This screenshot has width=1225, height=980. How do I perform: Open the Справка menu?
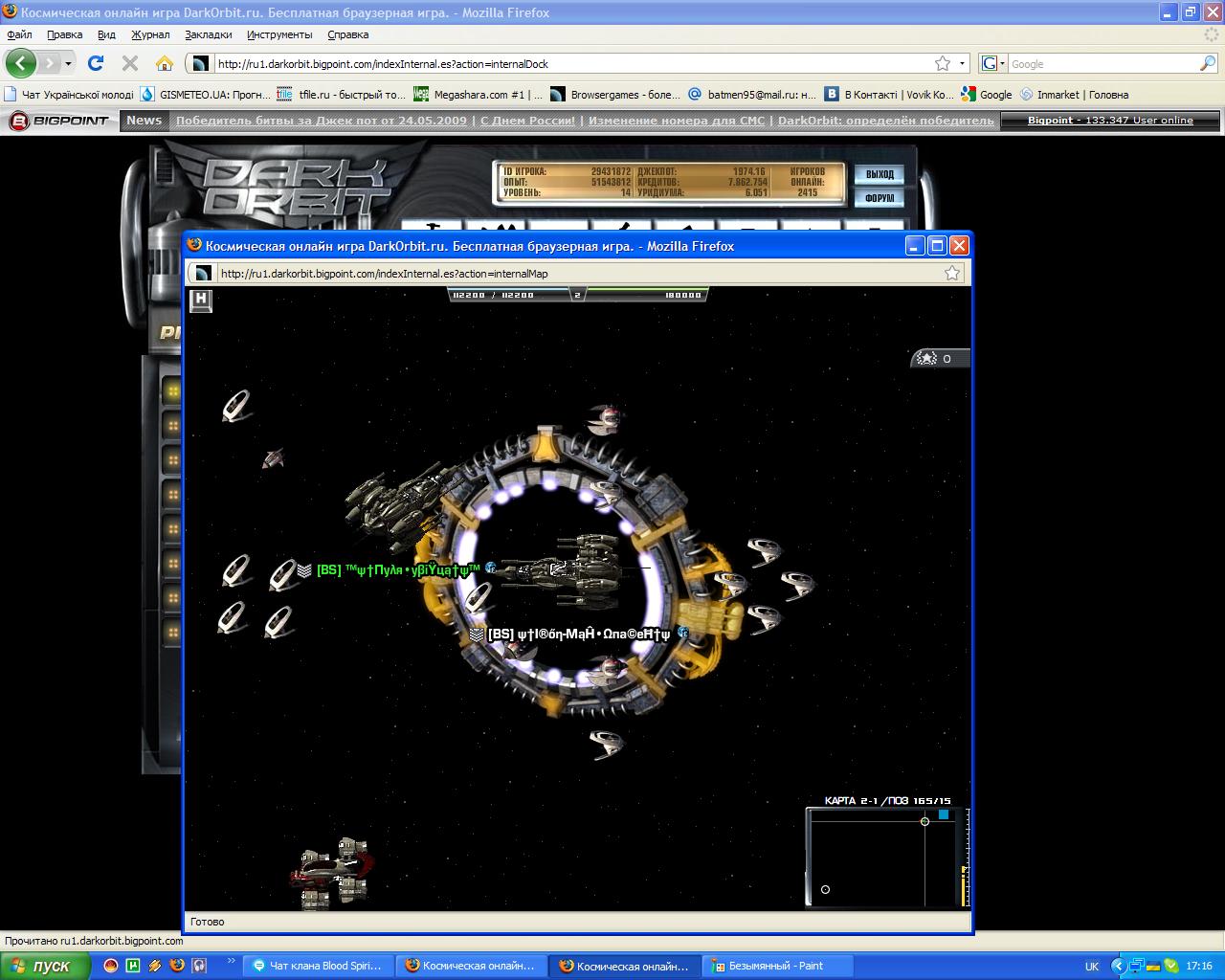click(347, 34)
